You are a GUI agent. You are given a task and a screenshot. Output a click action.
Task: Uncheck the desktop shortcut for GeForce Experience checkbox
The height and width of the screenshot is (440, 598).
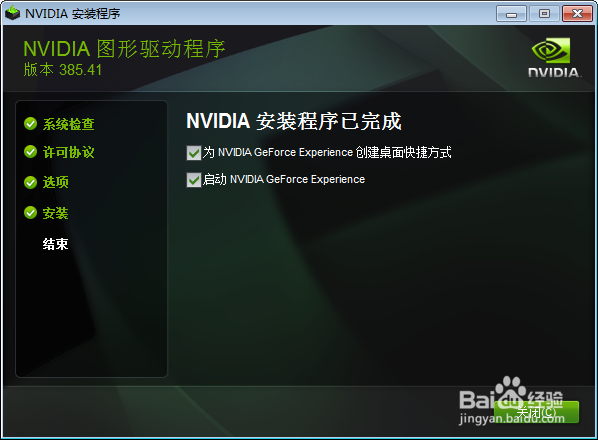click(x=194, y=153)
